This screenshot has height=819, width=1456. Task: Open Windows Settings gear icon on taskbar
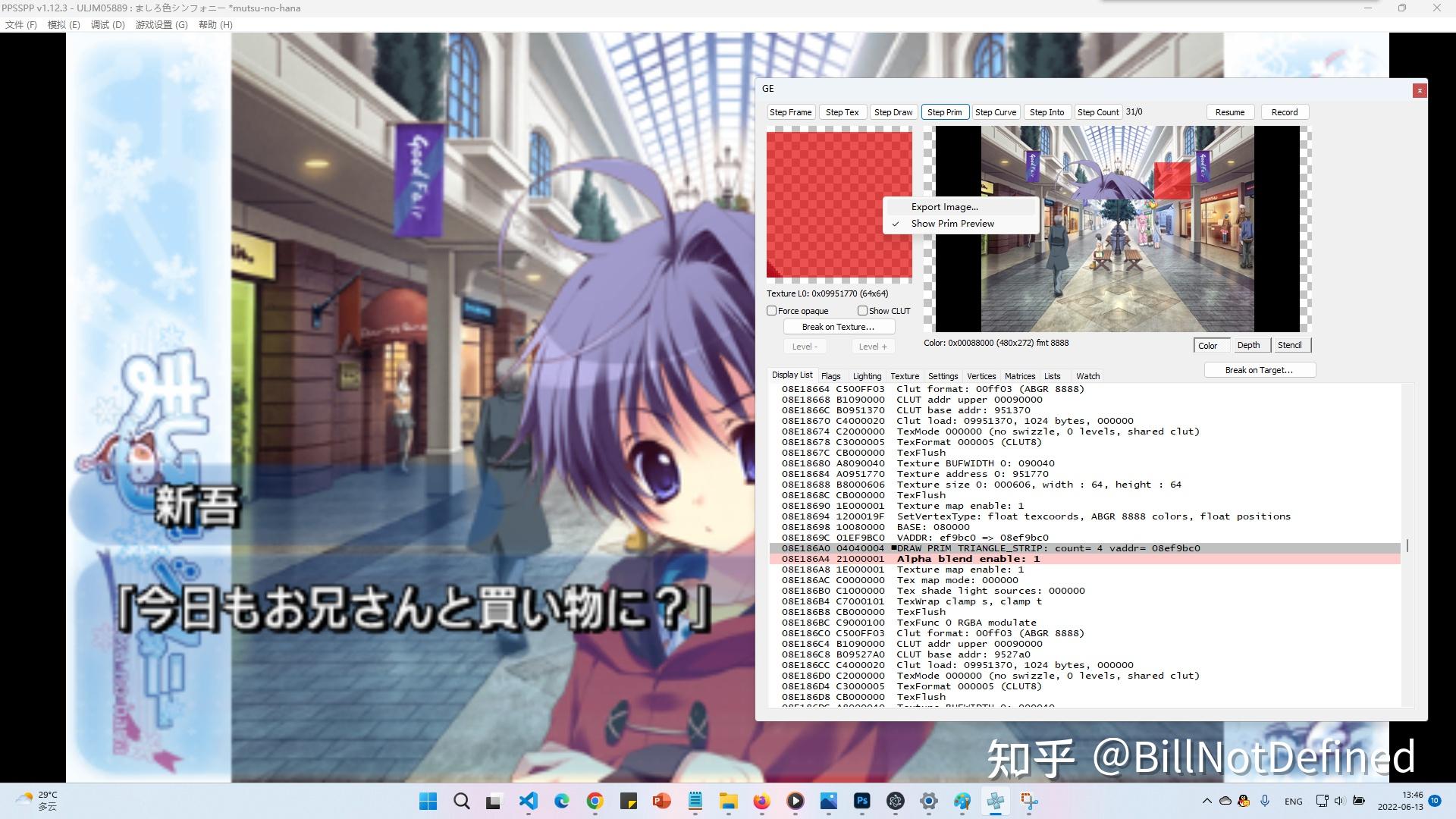(x=929, y=801)
